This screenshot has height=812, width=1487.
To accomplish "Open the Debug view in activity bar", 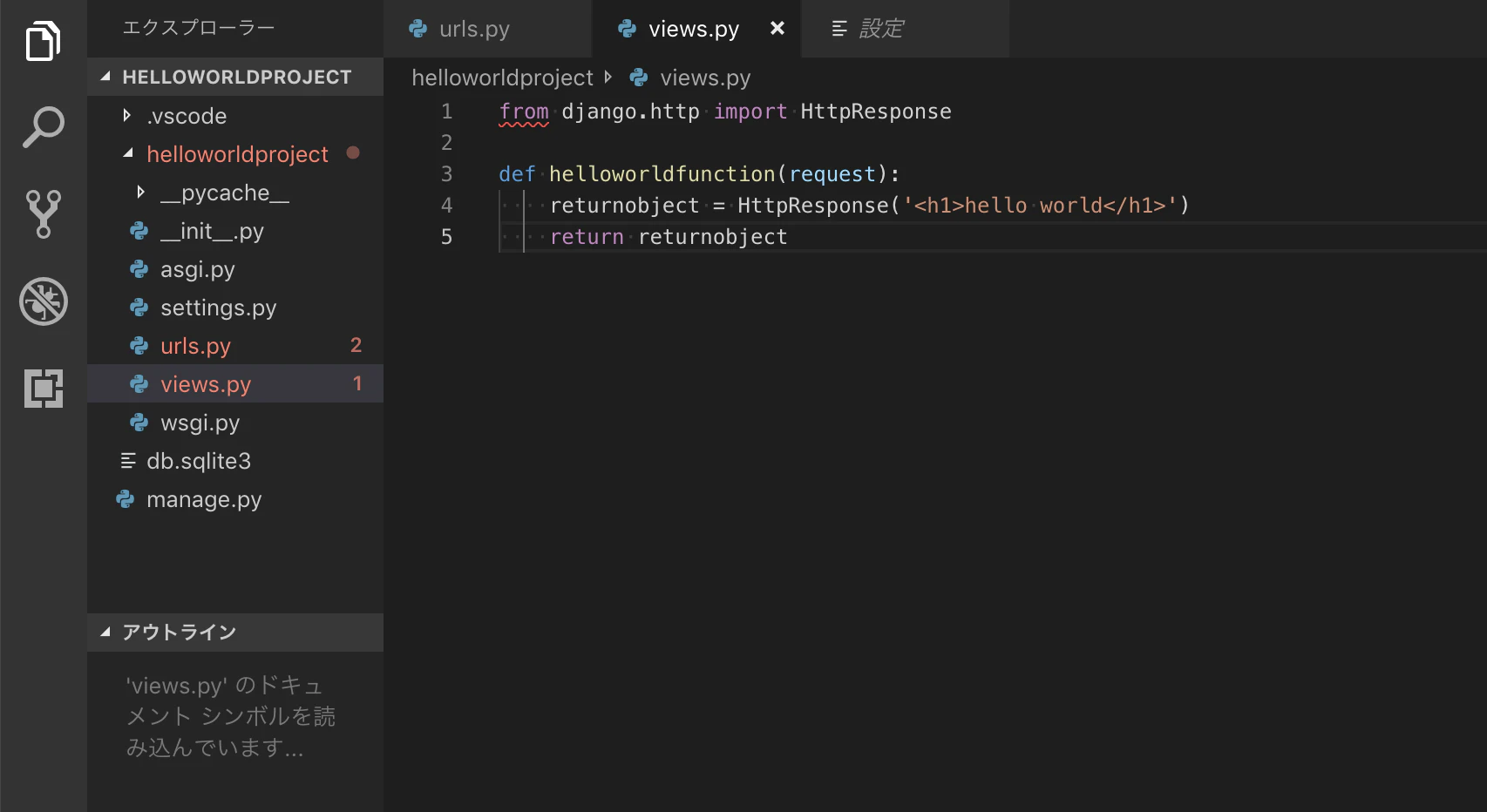I will click(43, 301).
